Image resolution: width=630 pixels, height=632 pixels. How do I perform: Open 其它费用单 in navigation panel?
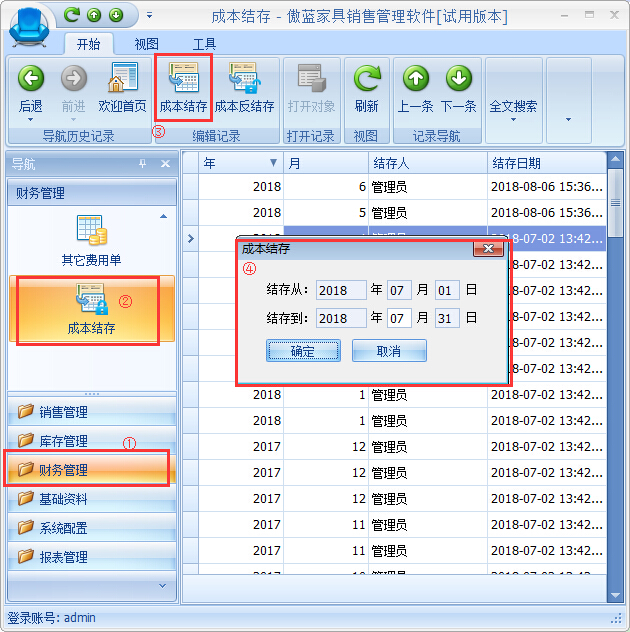[x=91, y=240]
